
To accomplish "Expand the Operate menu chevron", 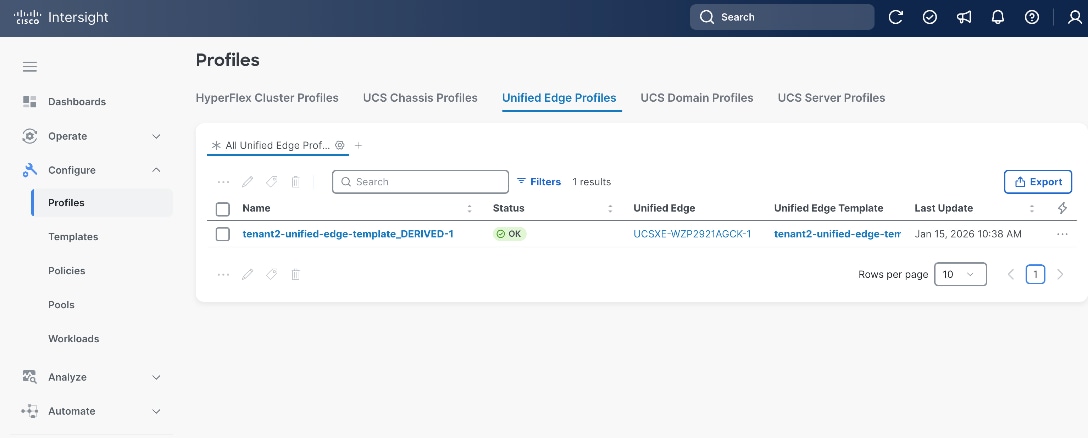I will 156,136.
